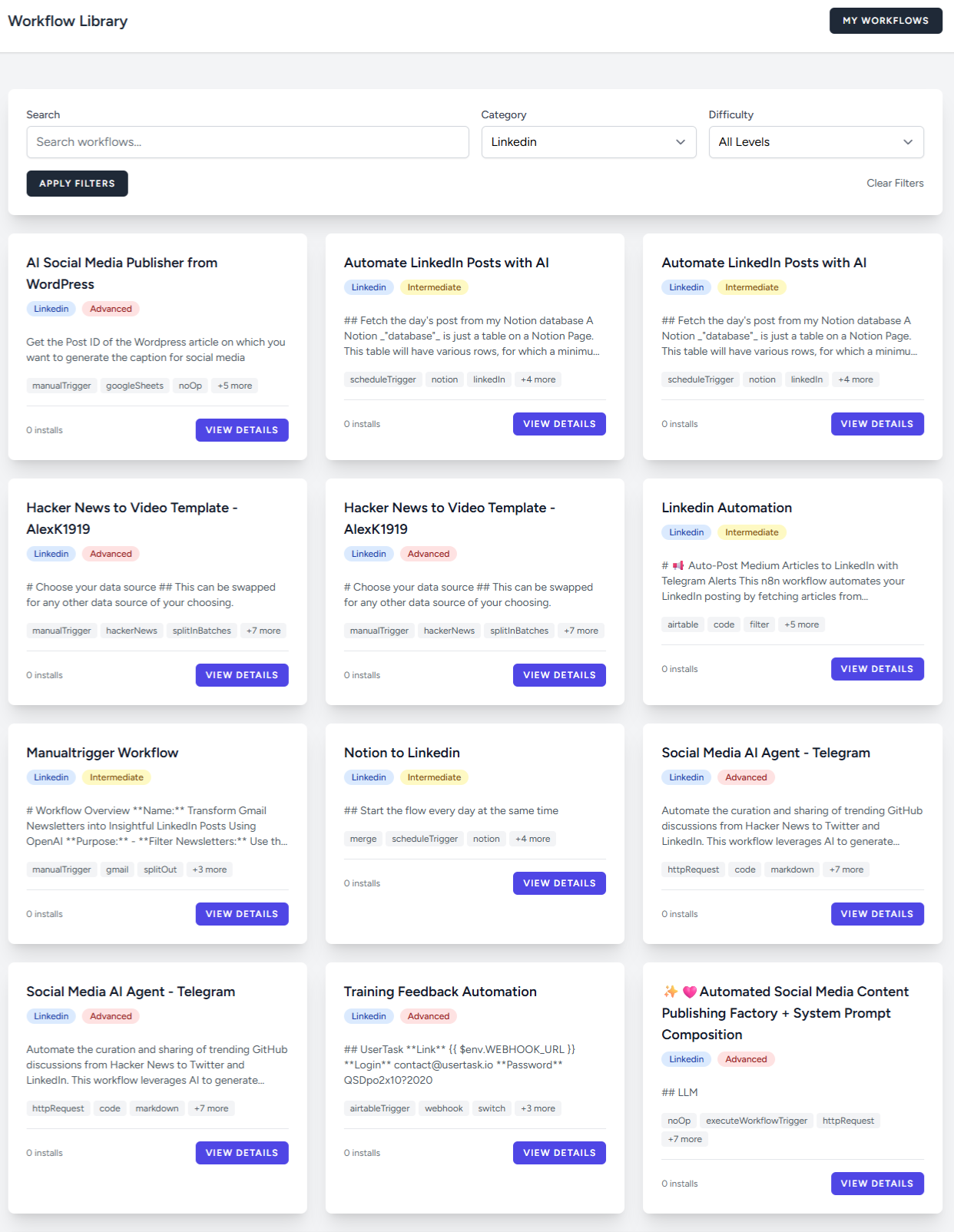954x1232 pixels.
Task: Select the scheduleTrigger tag under Automate LinkedIn Posts
Action: (x=383, y=379)
